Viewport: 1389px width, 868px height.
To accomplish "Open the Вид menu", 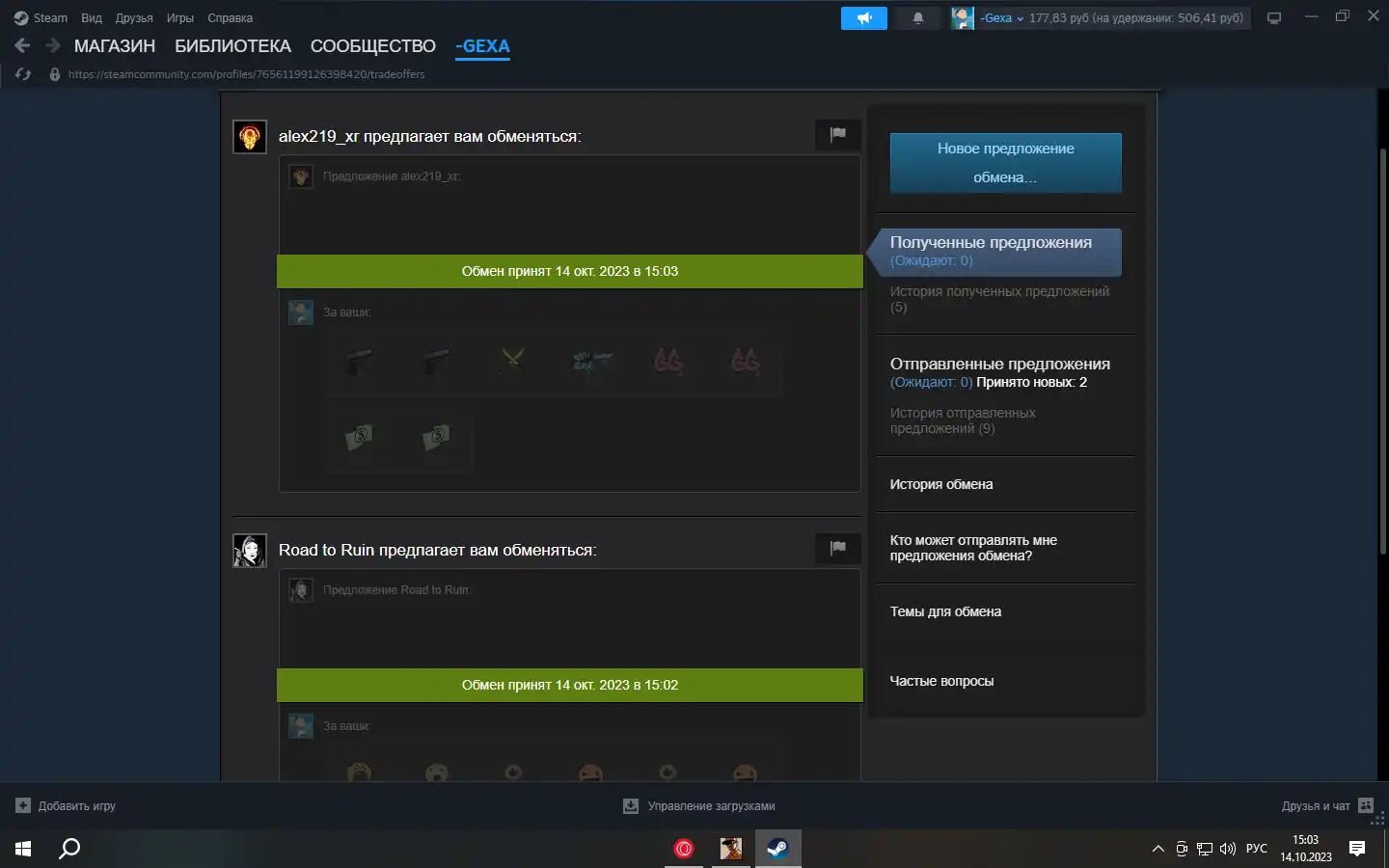I will click(x=92, y=17).
